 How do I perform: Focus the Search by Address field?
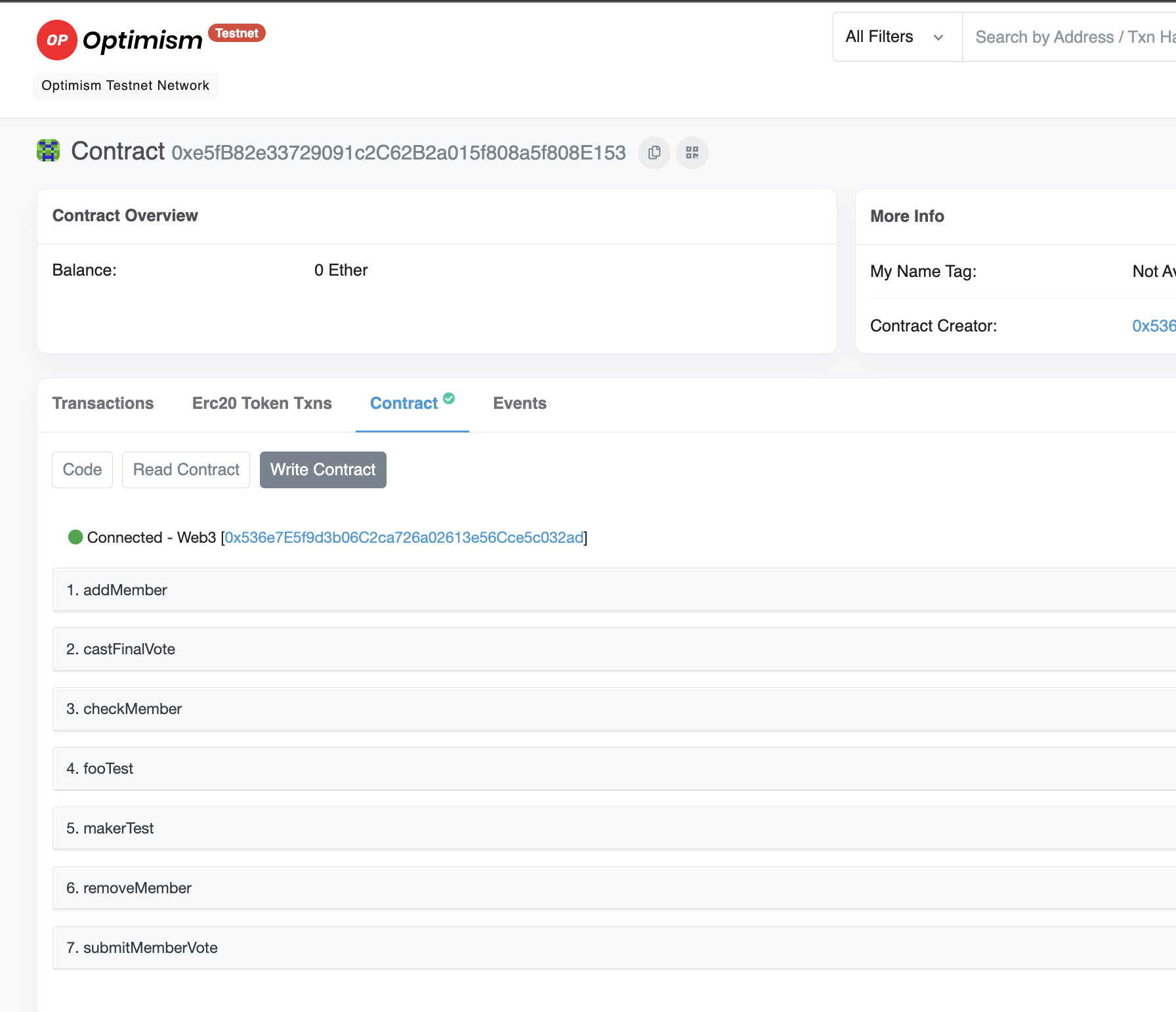1069,37
